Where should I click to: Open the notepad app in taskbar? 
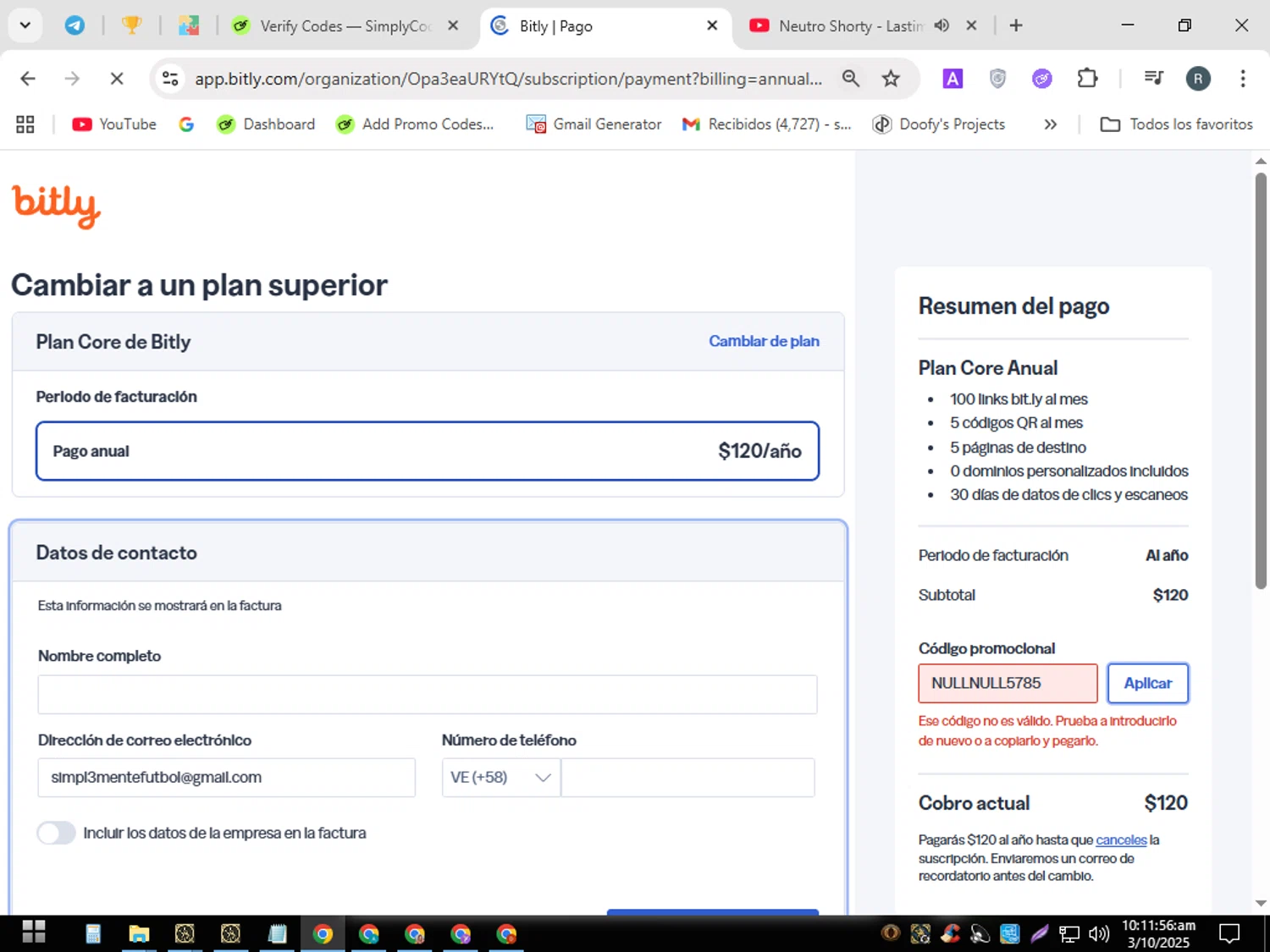point(277,933)
